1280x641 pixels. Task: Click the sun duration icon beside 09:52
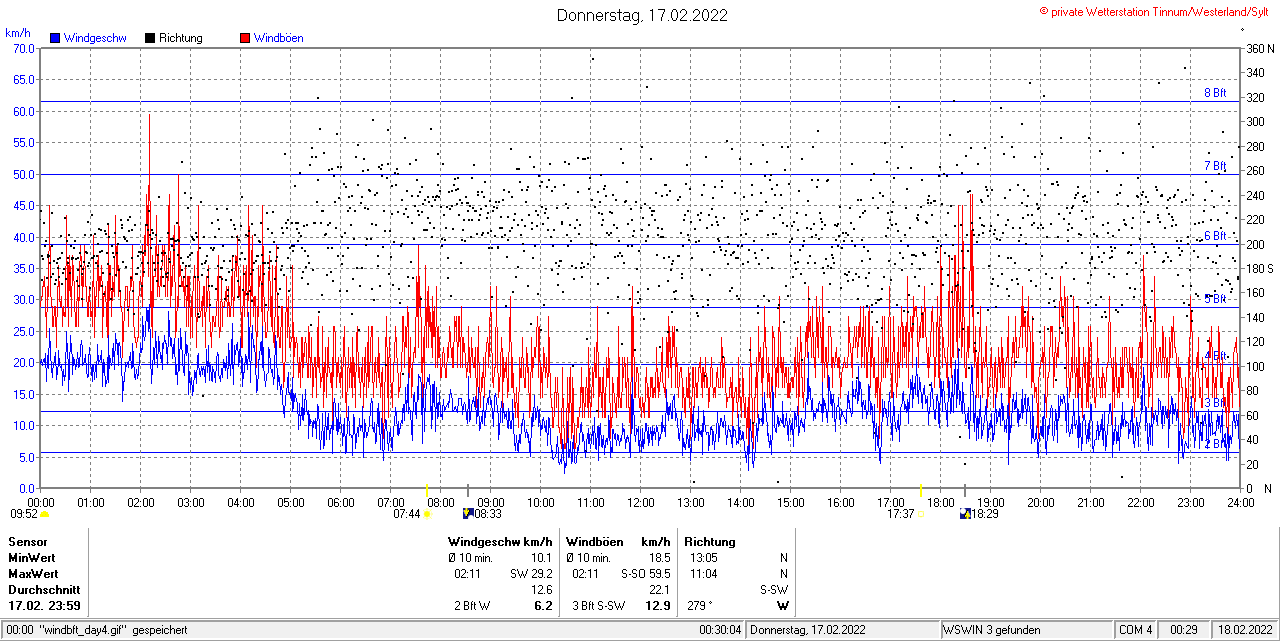pos(45,514)
